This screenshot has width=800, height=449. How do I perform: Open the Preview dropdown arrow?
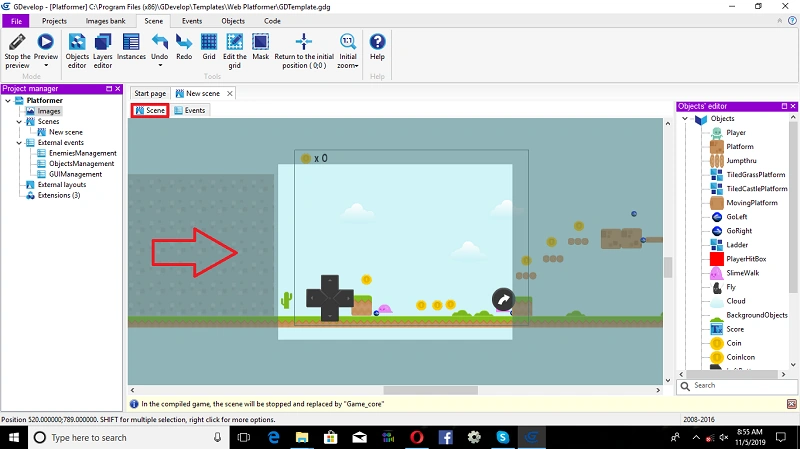tap(46, 65)
